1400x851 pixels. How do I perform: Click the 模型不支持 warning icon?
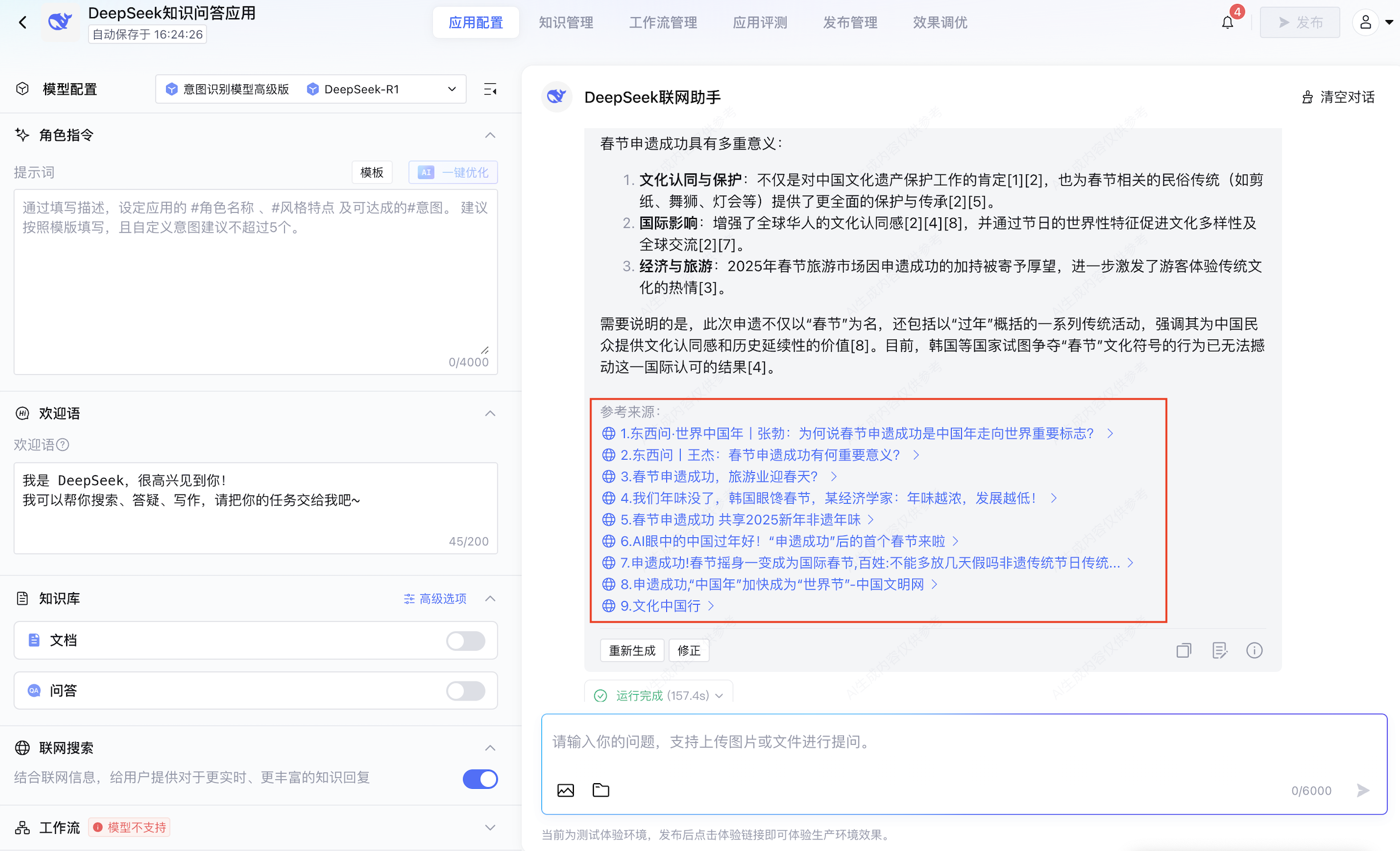98,827
